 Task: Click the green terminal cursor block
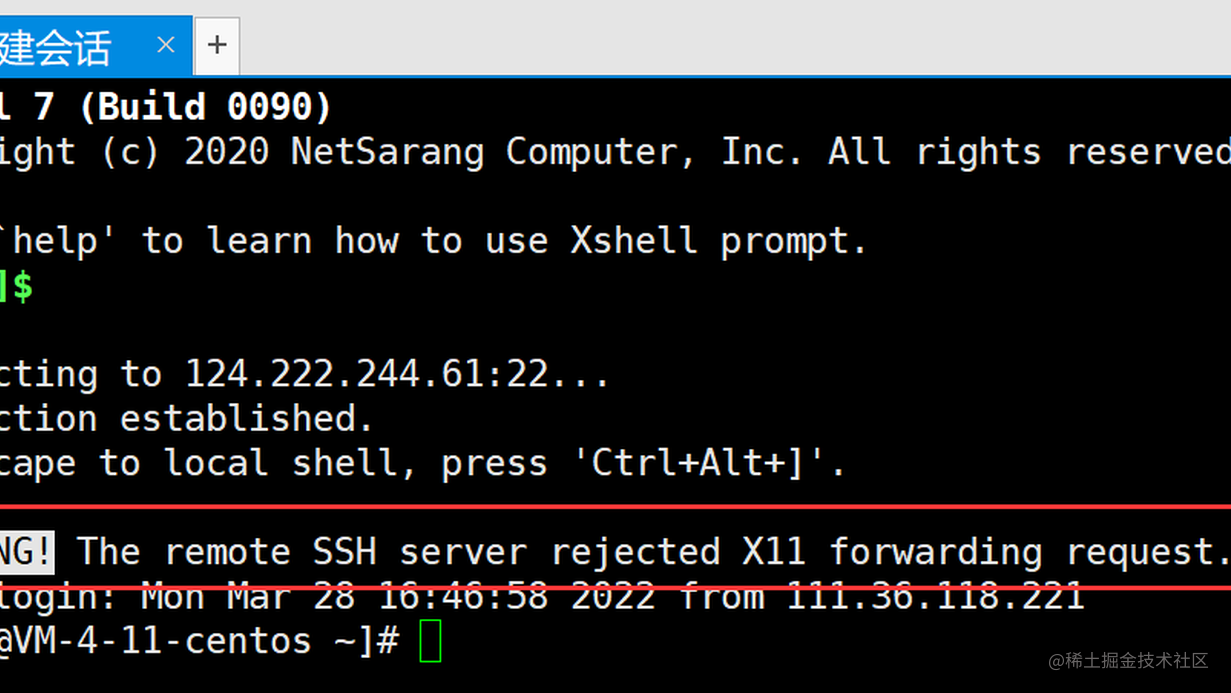coord(431,641)
